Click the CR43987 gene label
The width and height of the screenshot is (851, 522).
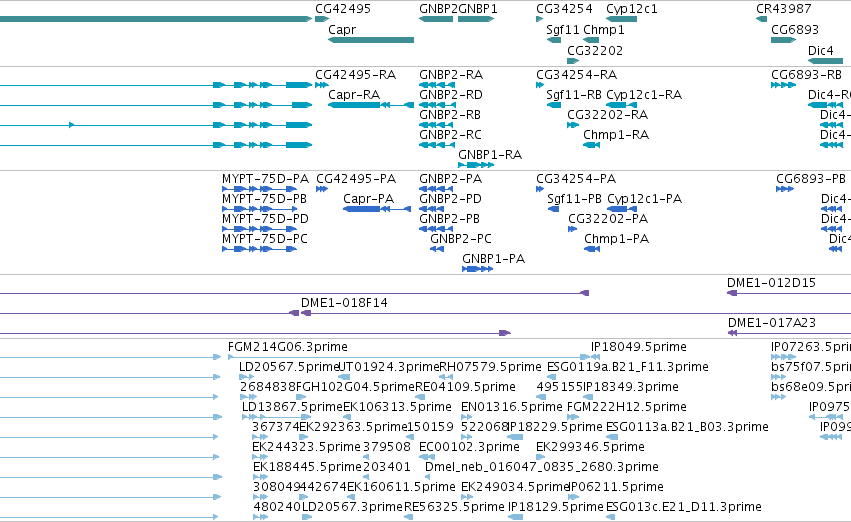[x=784, y=9]
